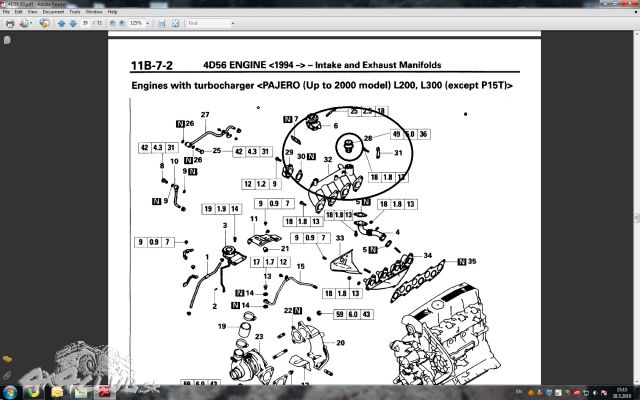Click torque box '49 5.0 36' in the diagram
Viewport: 640px width, 400px height.
(410, 134)
